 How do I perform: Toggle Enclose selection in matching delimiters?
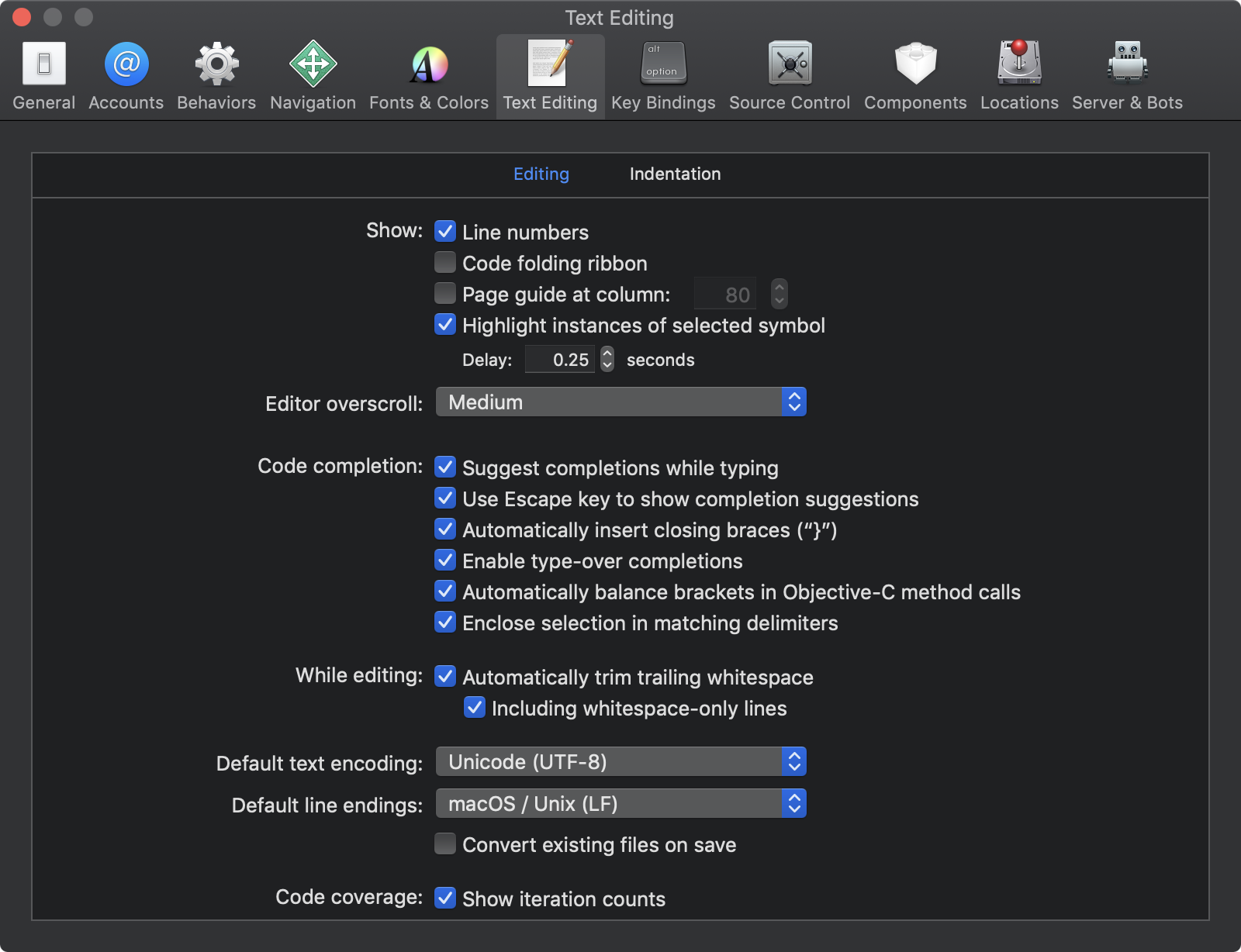(x=445, y=622)
